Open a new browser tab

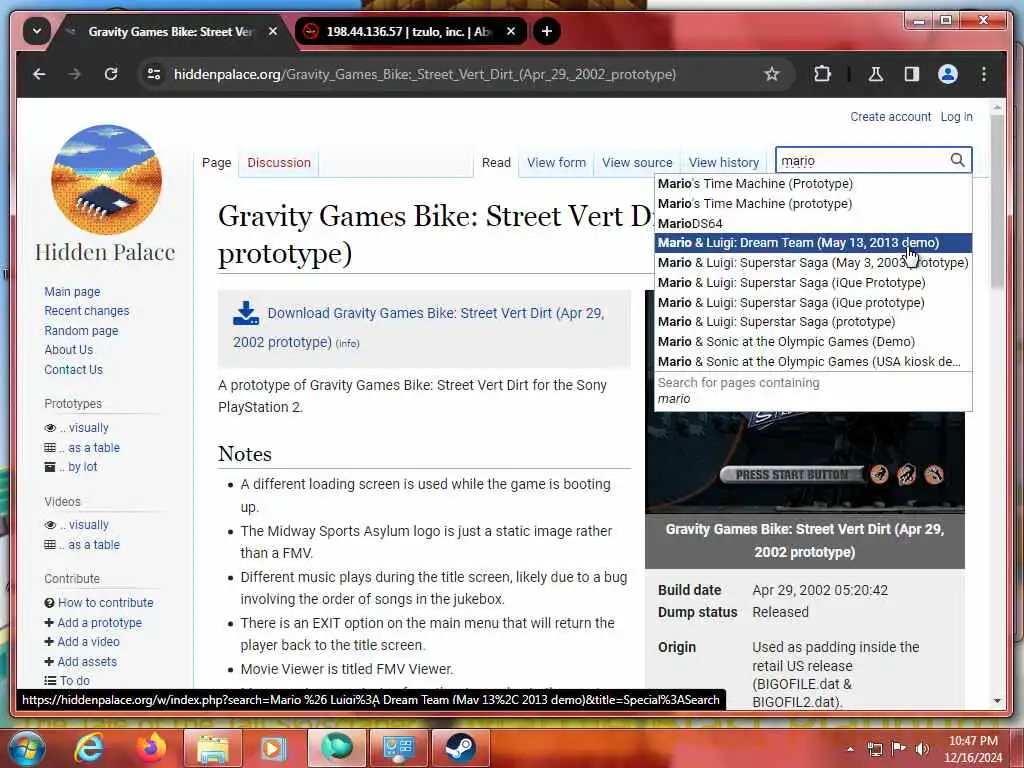point(547,31)
